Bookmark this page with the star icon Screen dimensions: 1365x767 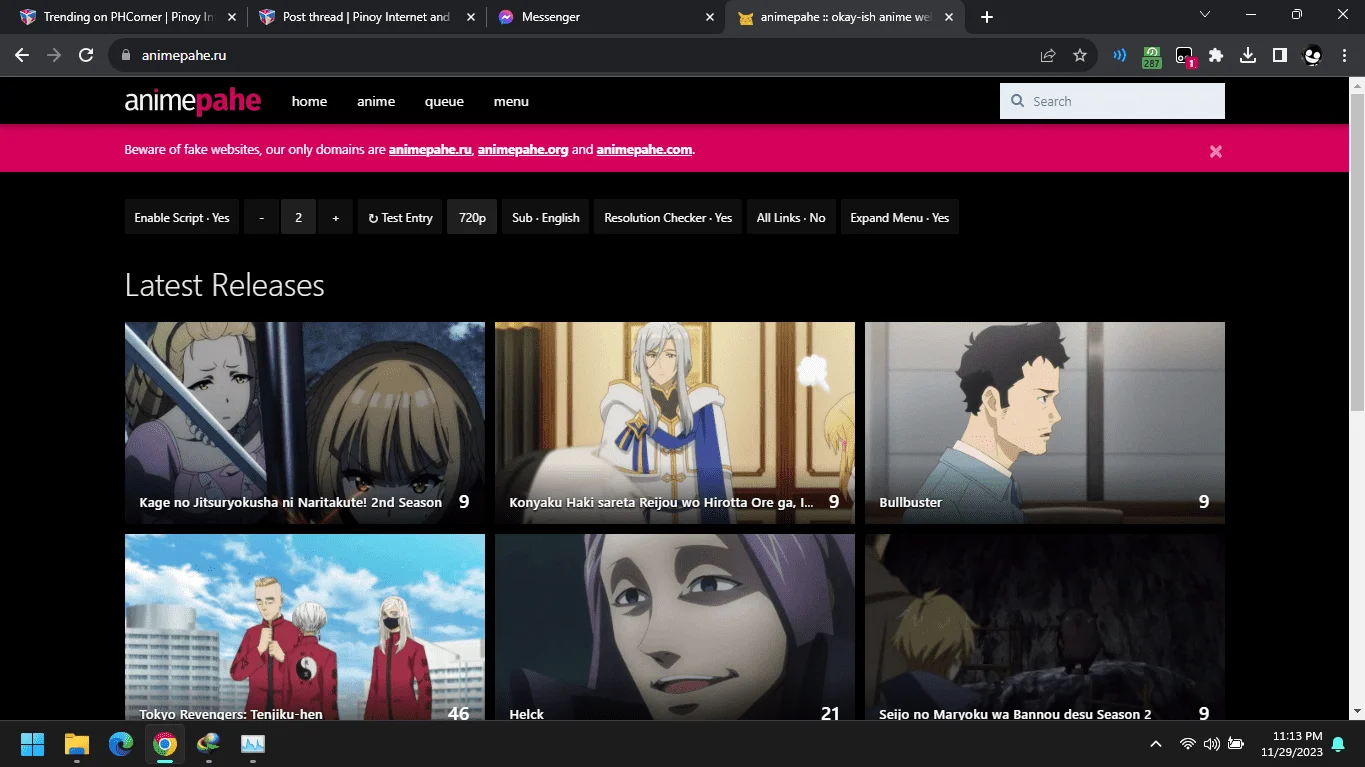pyautogui.click(x=1080, y=56)
